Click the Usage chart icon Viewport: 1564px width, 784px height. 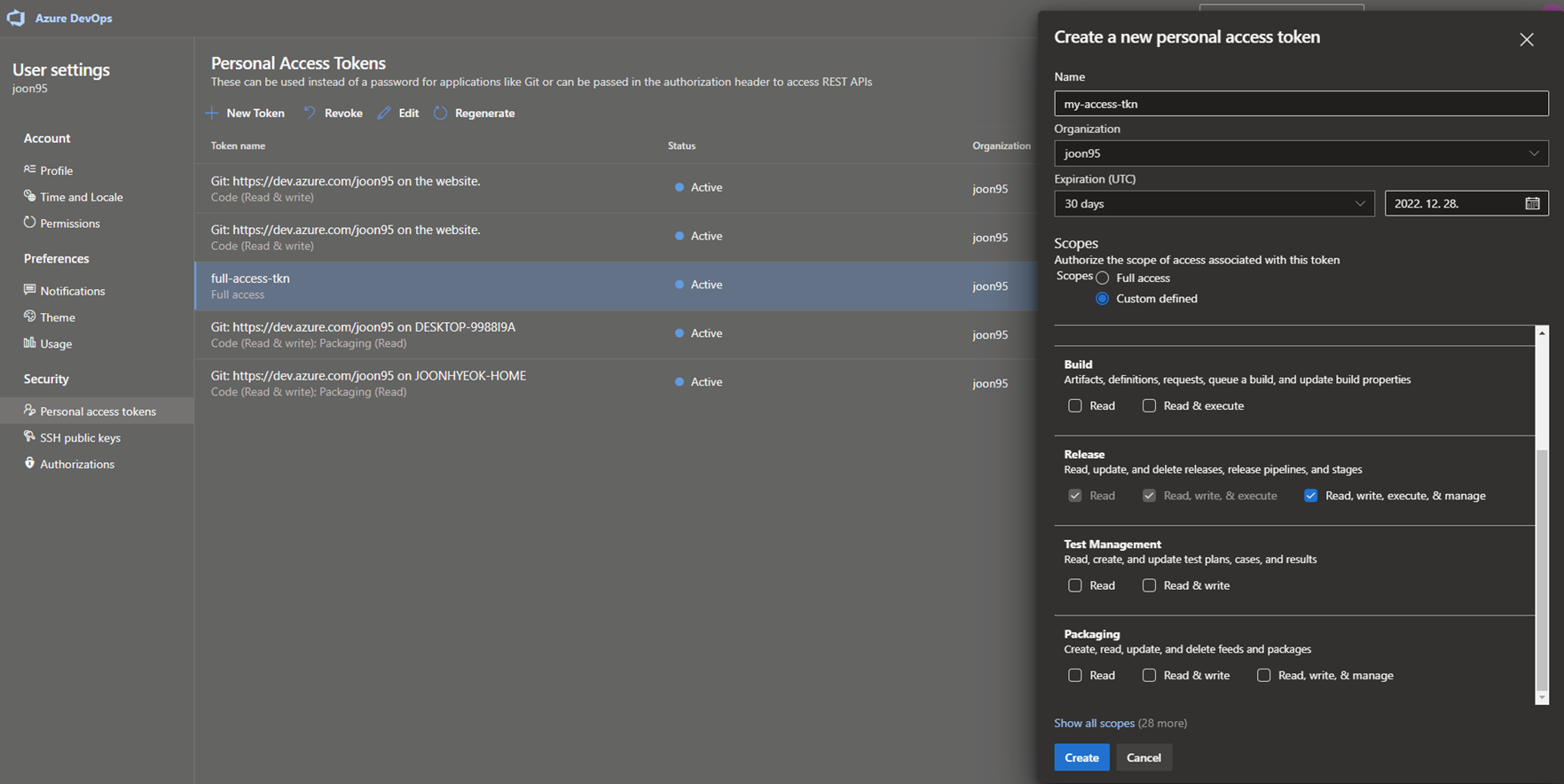coord(29,343)
